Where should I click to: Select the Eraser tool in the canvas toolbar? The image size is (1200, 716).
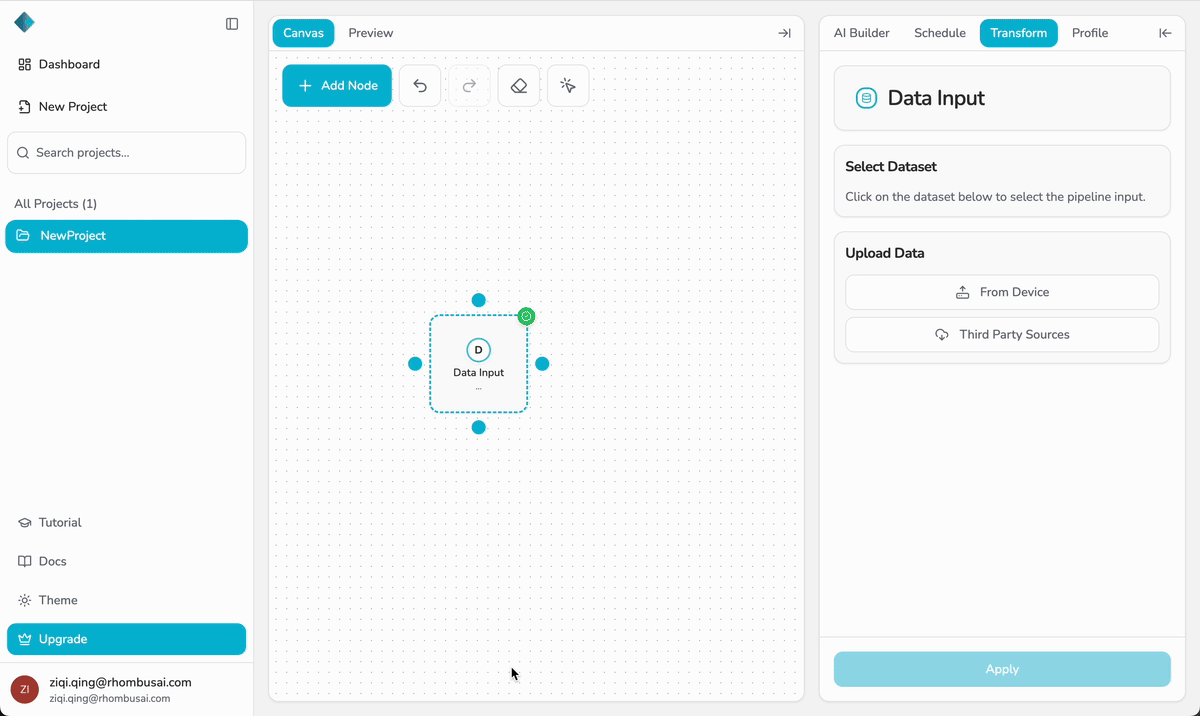coord(518,85)
